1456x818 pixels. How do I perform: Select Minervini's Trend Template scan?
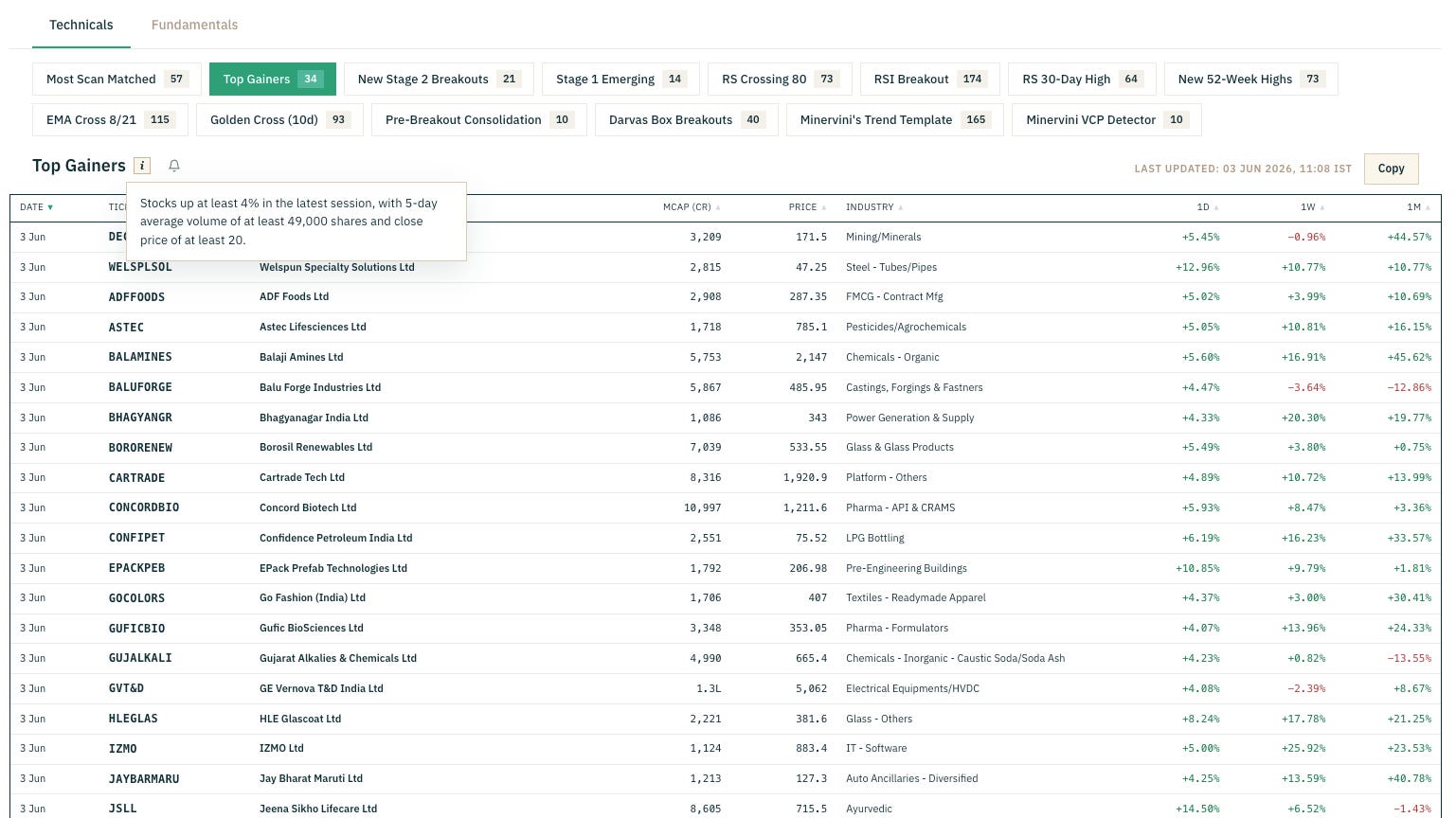tap(895, 120)
